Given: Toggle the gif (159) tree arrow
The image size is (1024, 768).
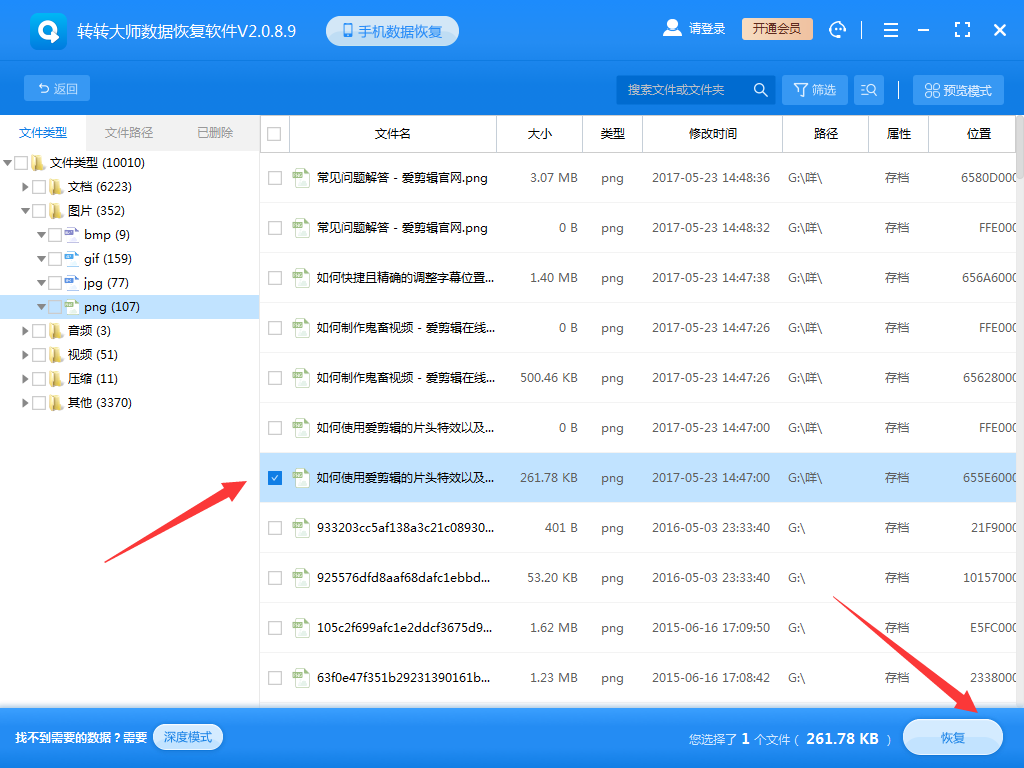Looking at the screenshot, I should 41,259.
